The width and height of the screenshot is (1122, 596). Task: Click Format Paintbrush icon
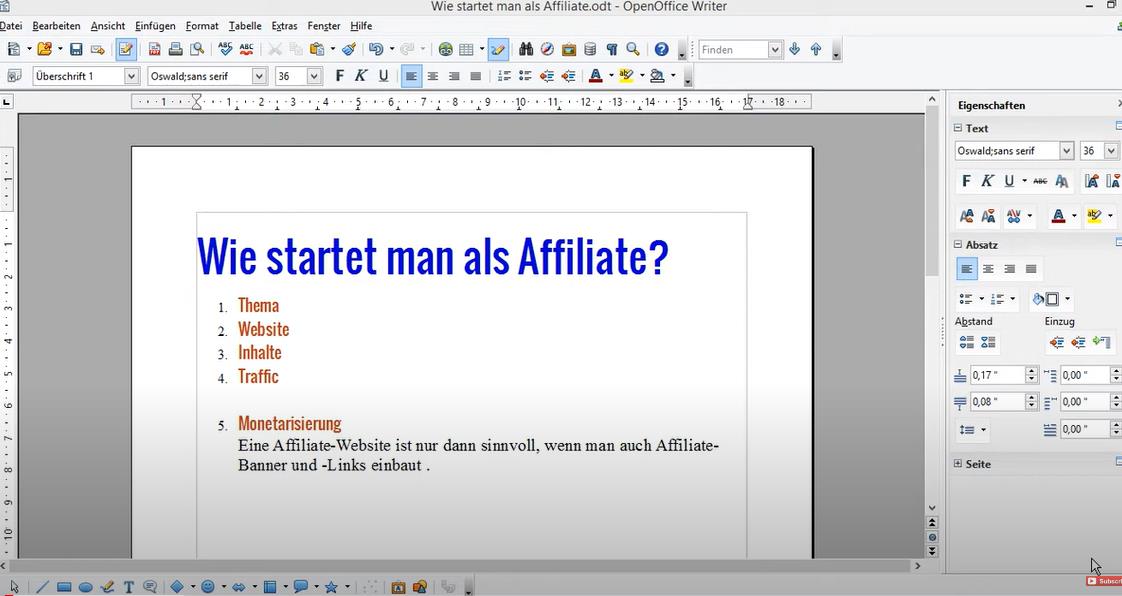tap(348, 49)
